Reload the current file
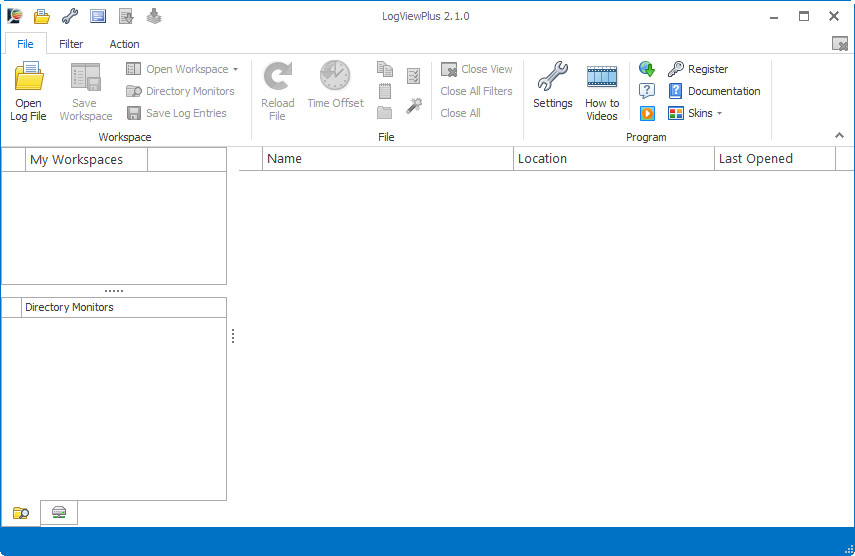This screenshot has width=855, height=556. [278, 92]
